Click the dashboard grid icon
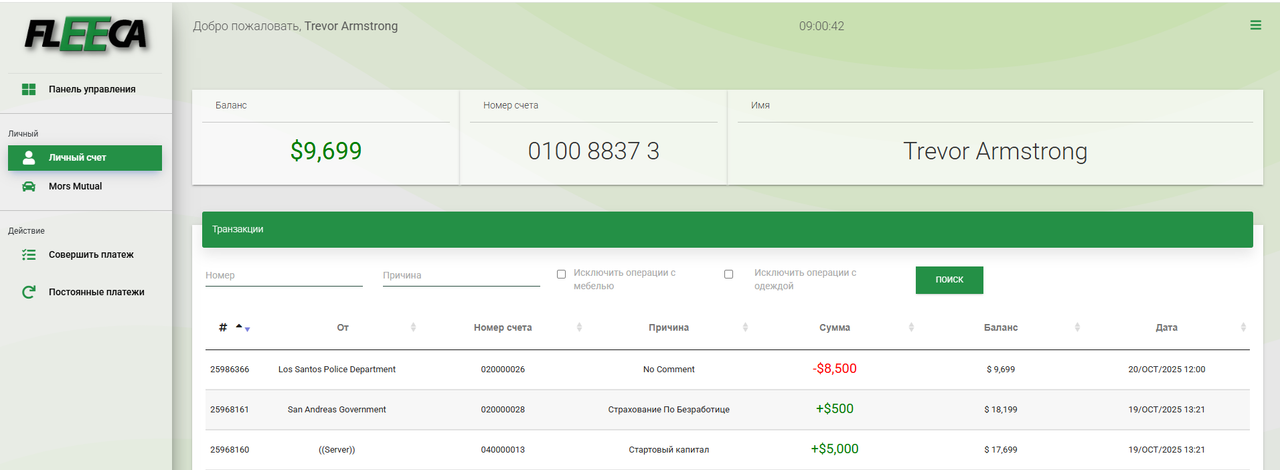 29,90
